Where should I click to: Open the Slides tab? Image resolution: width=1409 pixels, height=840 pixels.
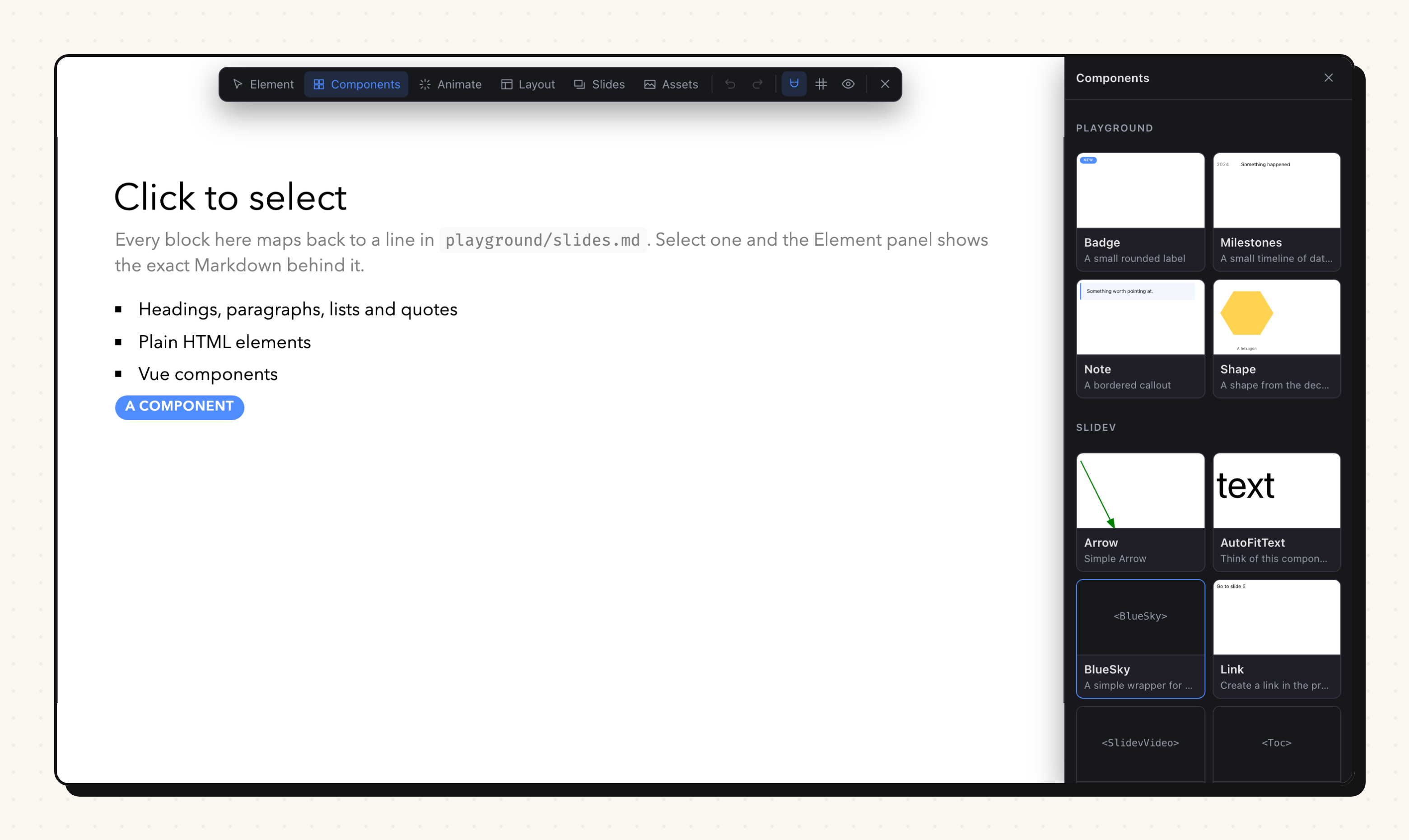[x=599, y=84]
